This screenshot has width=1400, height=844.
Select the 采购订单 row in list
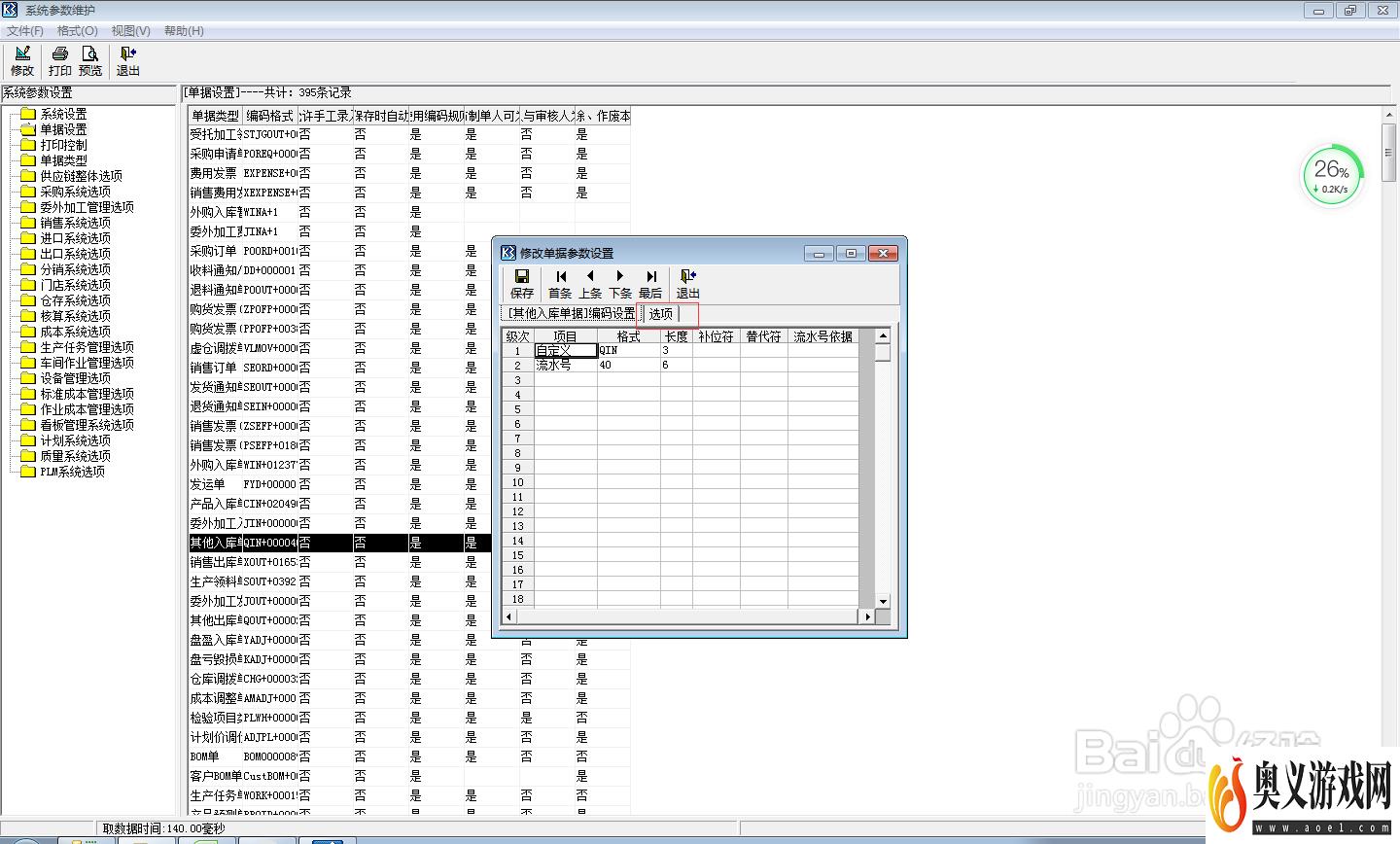[409, 251]
